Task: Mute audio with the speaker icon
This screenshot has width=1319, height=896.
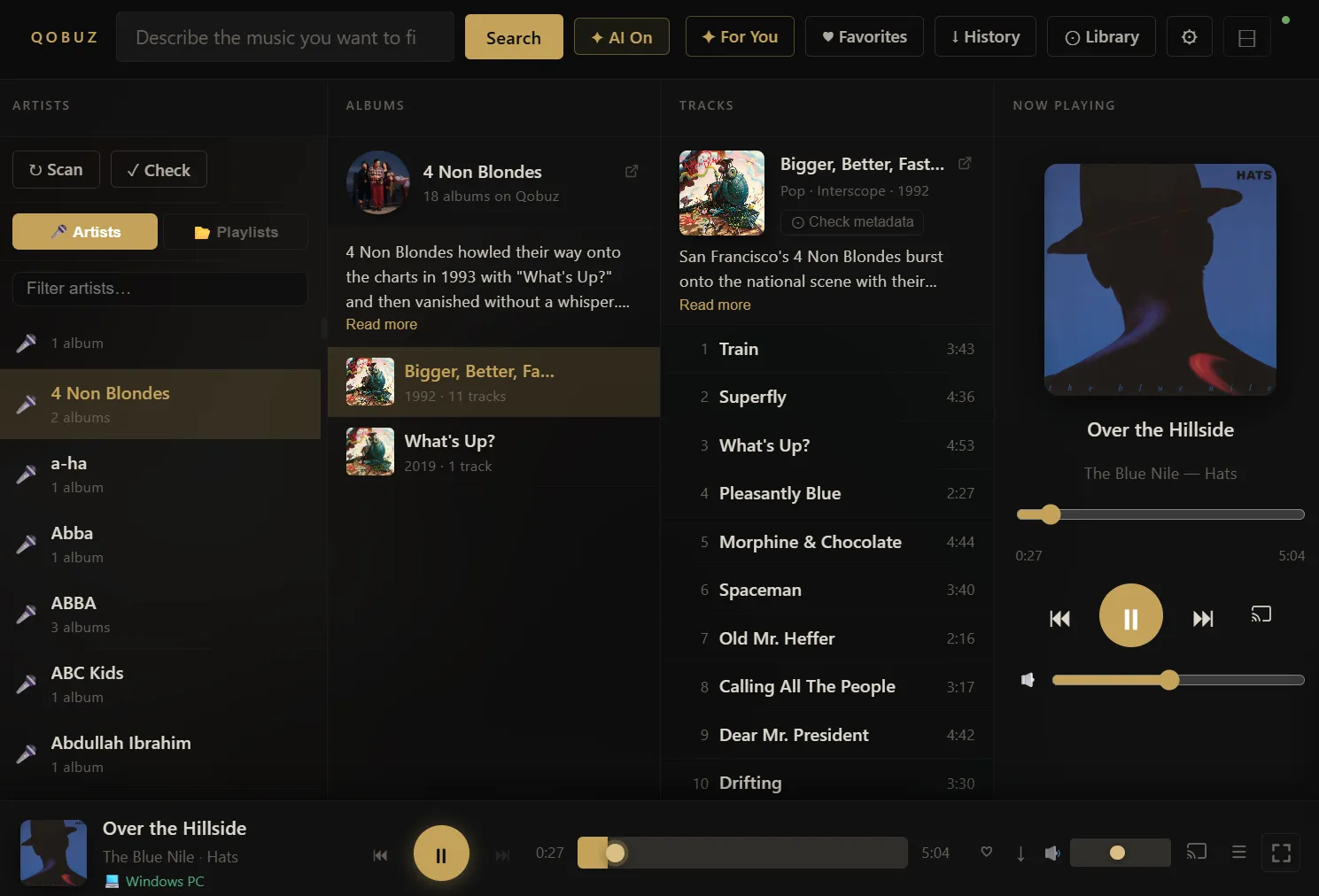Action: [x=1052, y=853]
